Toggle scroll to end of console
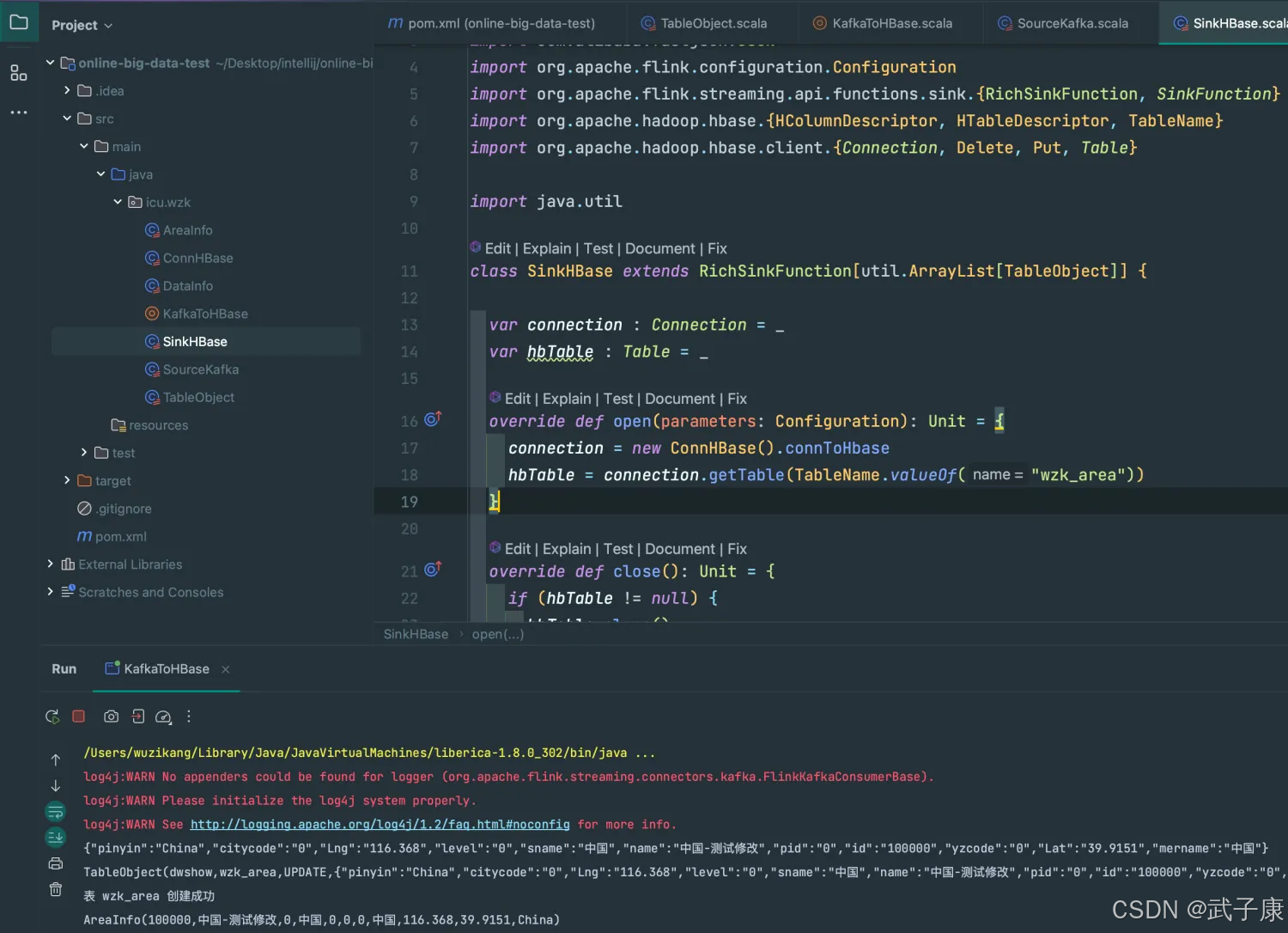This screenshot has width=1288, height=933. click(56, 837)
